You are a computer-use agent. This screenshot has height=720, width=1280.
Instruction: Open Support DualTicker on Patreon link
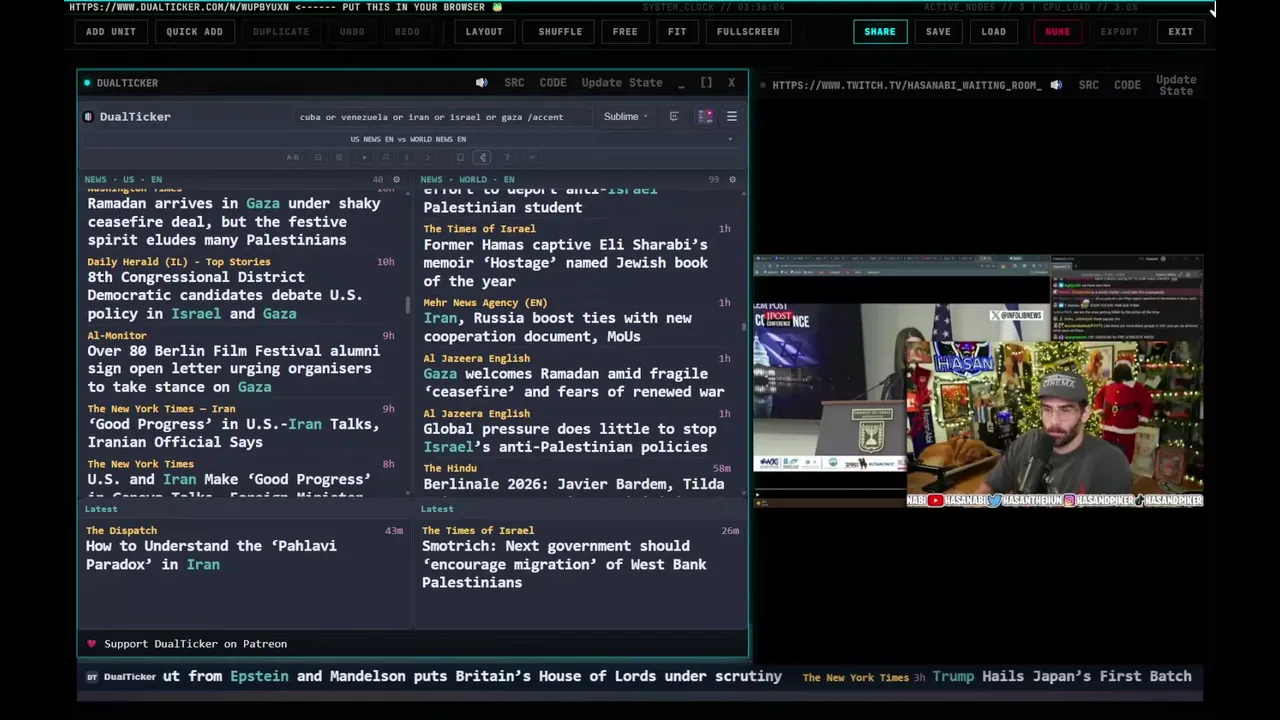coord(195,644)
